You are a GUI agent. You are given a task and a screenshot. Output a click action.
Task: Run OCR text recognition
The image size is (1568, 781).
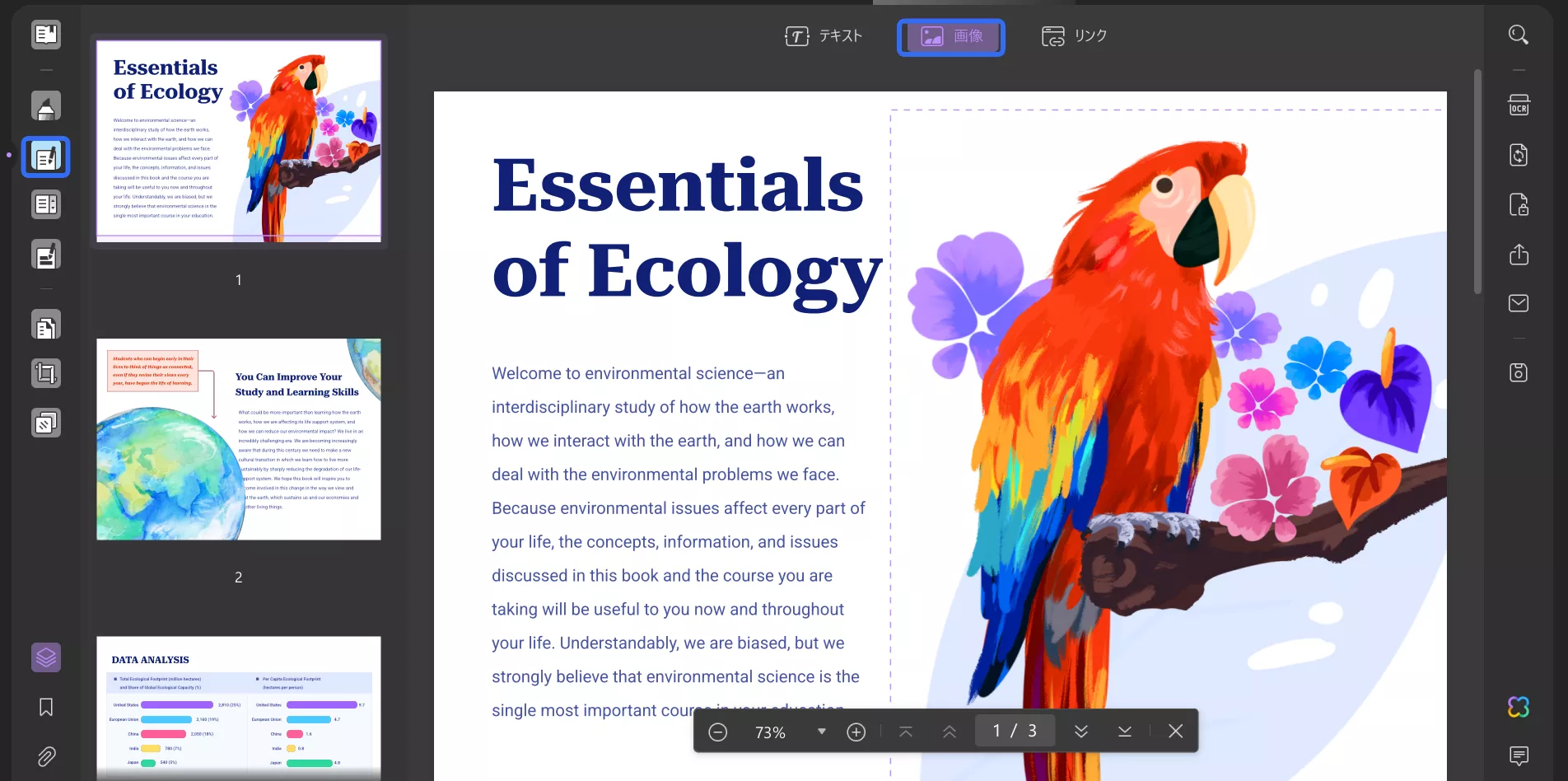(x=1519, y=105)
